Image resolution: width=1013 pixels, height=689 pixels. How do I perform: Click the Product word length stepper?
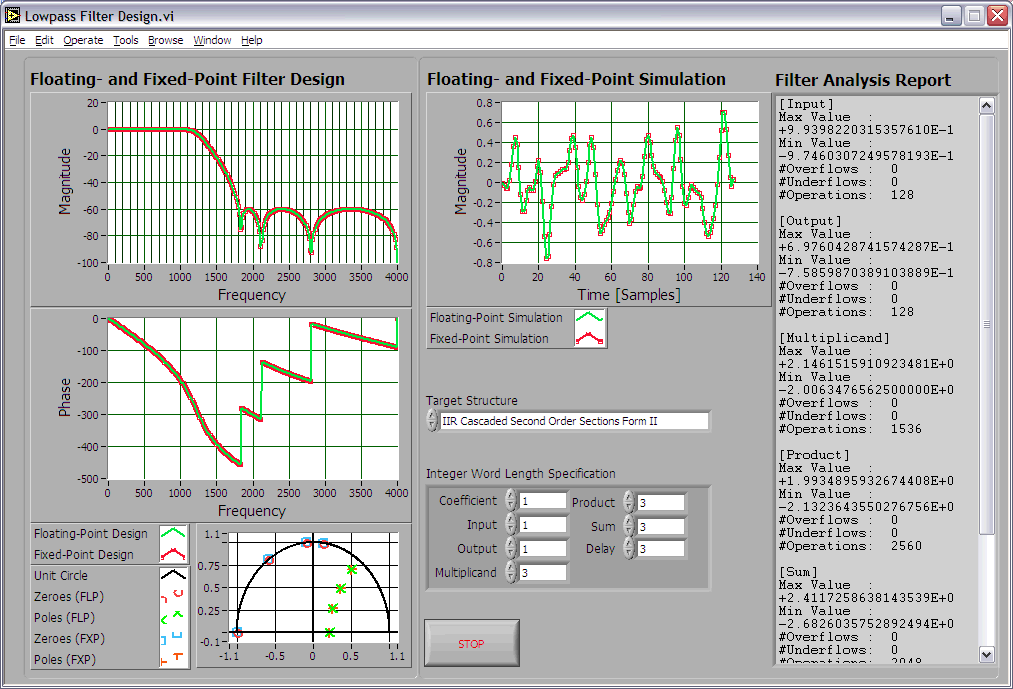pos(628,502)
